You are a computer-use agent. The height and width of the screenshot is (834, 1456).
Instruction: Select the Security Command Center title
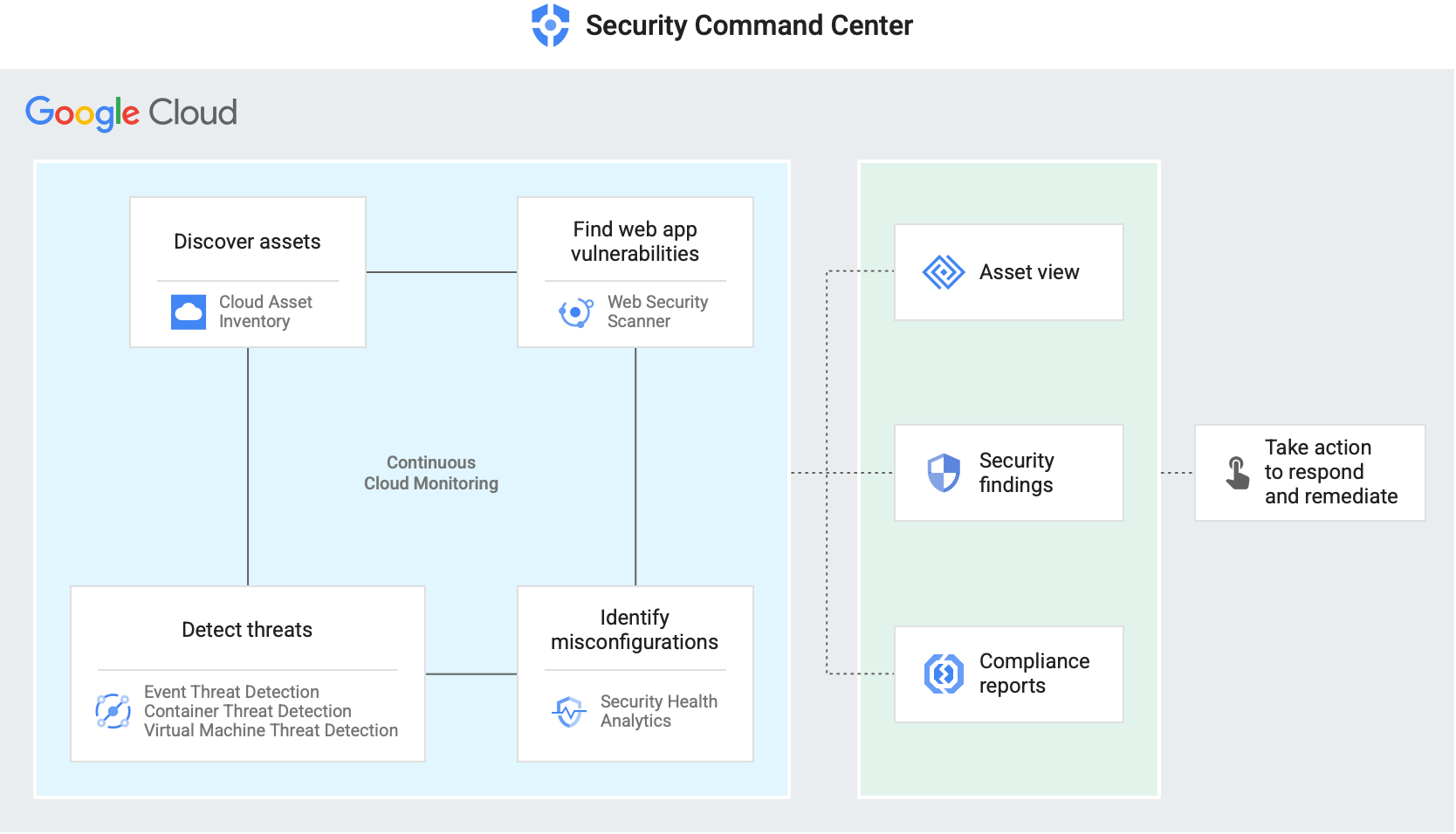[x=749, y=25]
